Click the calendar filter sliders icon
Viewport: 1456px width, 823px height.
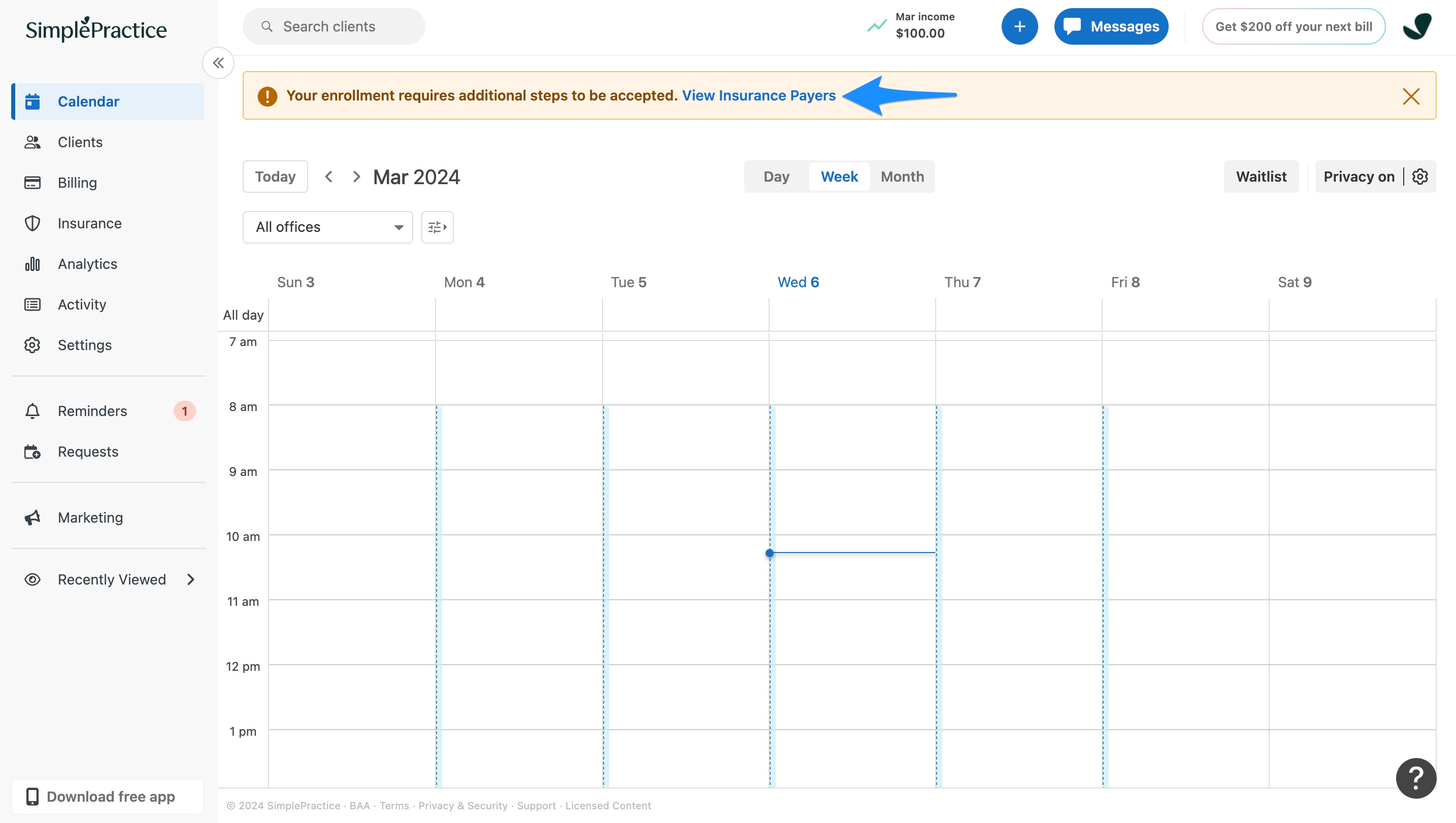(437, 227)
